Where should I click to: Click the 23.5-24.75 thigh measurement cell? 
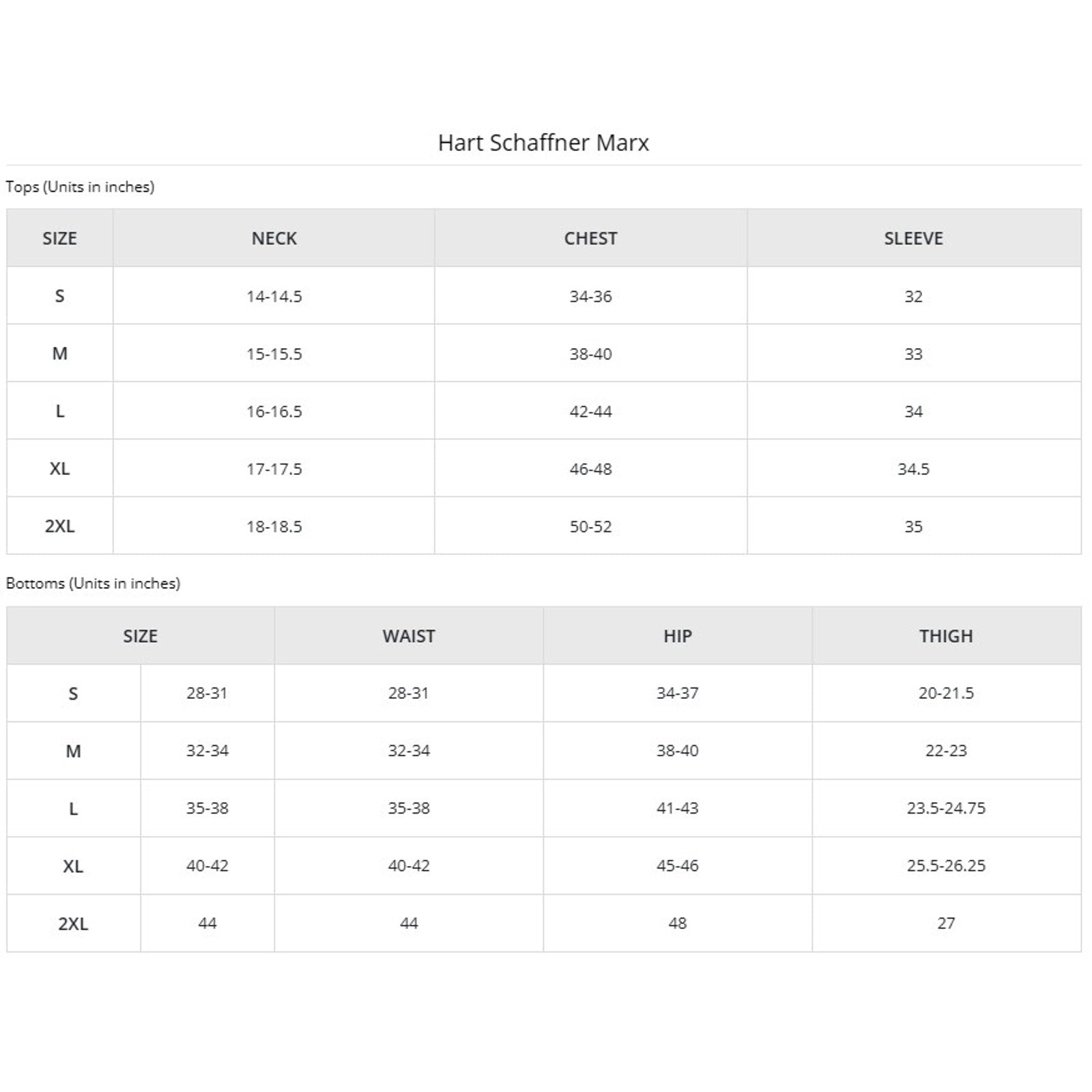coord(945,808)
